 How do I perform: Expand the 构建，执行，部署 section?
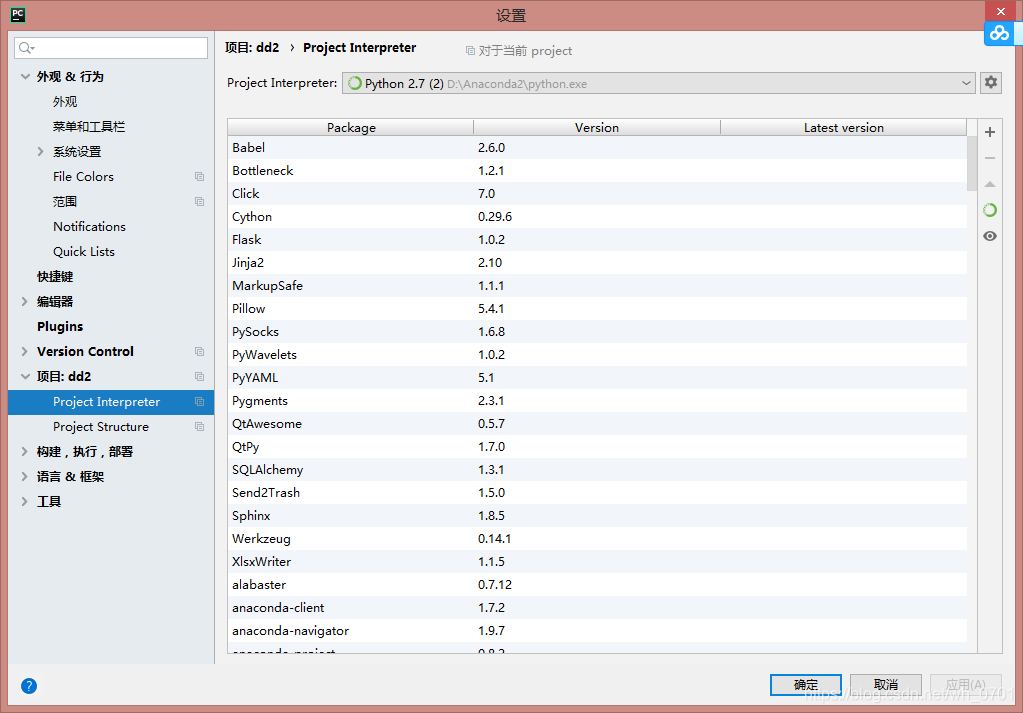coord(25,451)
